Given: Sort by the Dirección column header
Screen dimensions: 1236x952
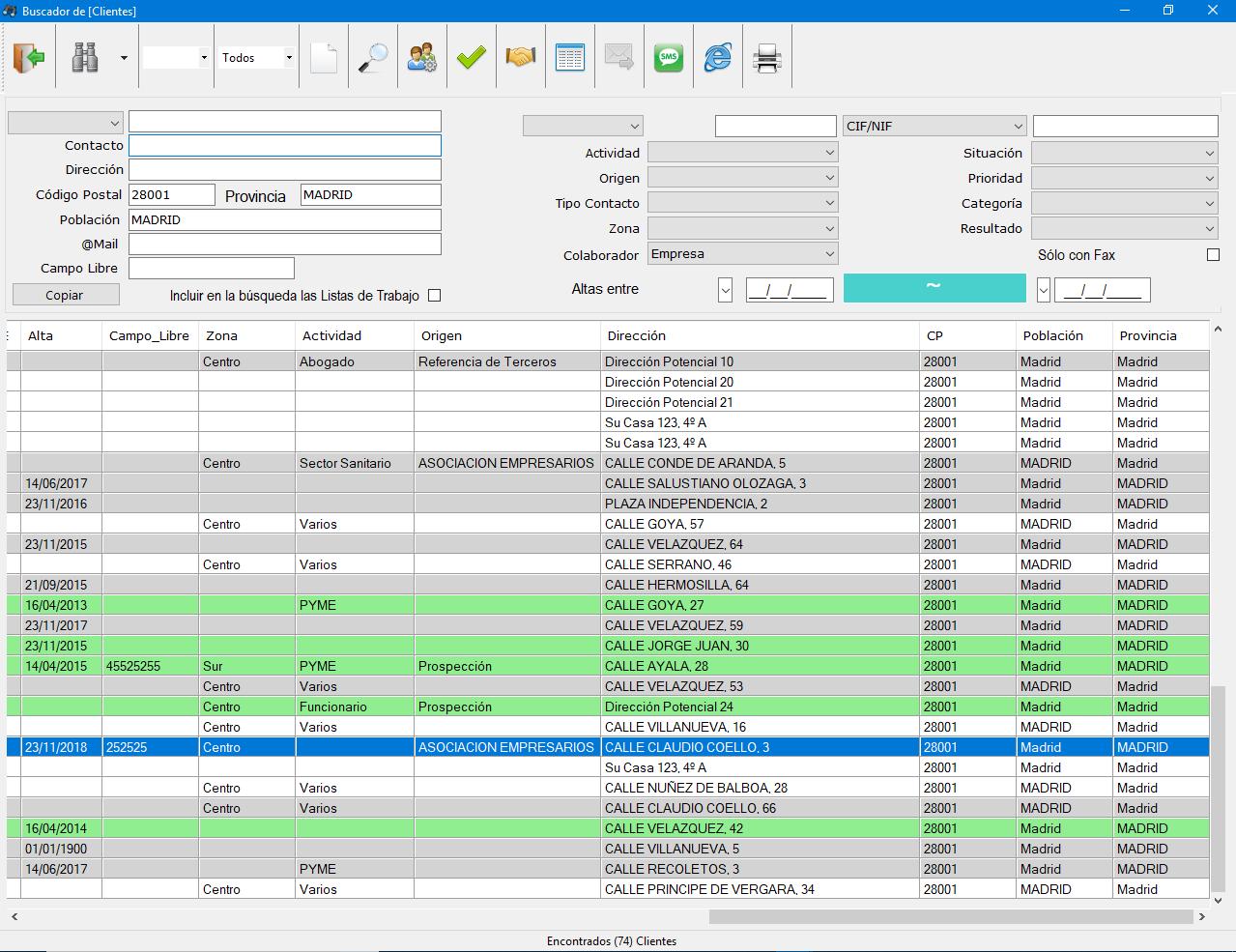Looking at the screenshot, I should point(760,335).
